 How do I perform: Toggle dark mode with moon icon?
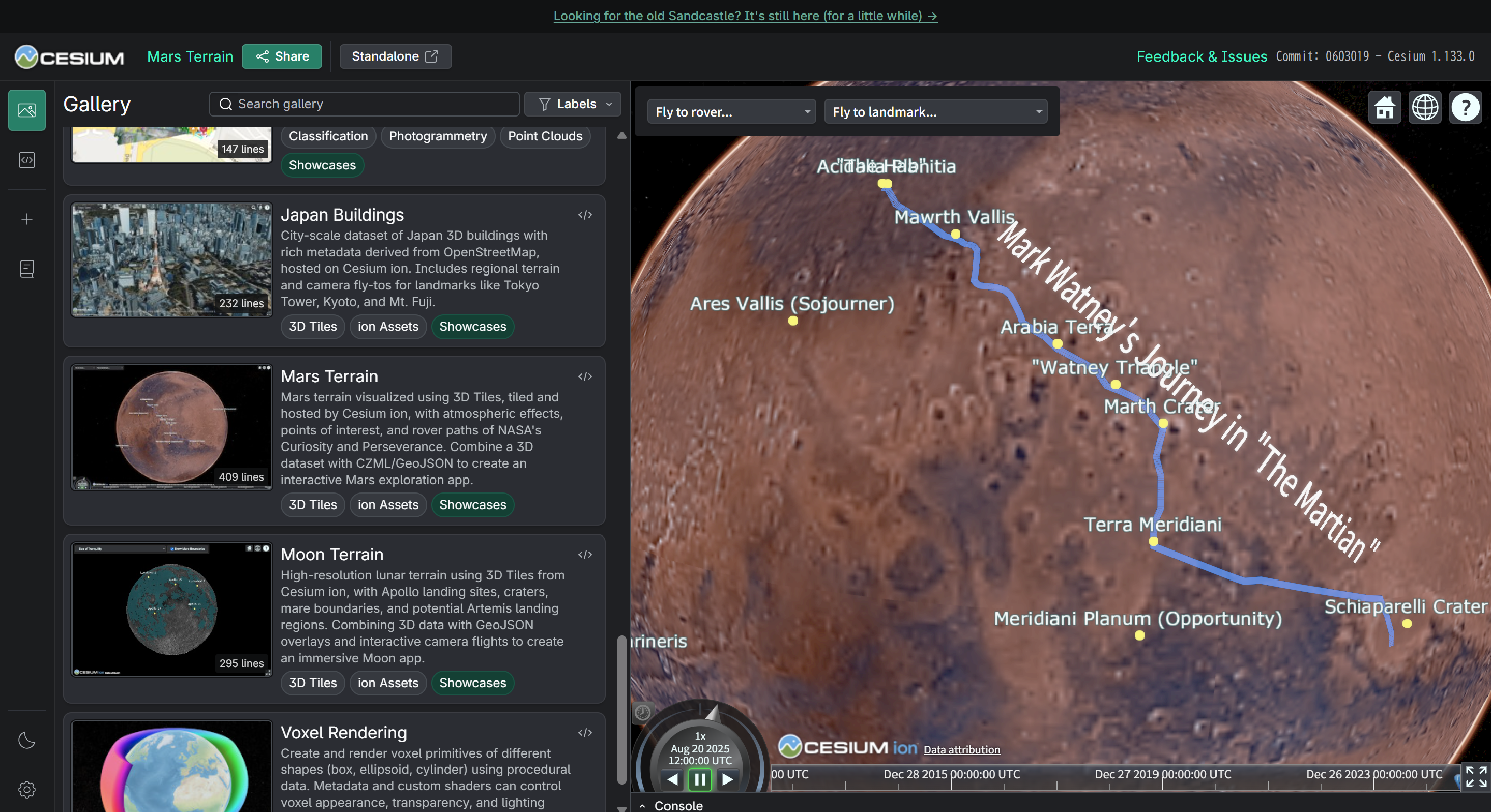(26, 740)
